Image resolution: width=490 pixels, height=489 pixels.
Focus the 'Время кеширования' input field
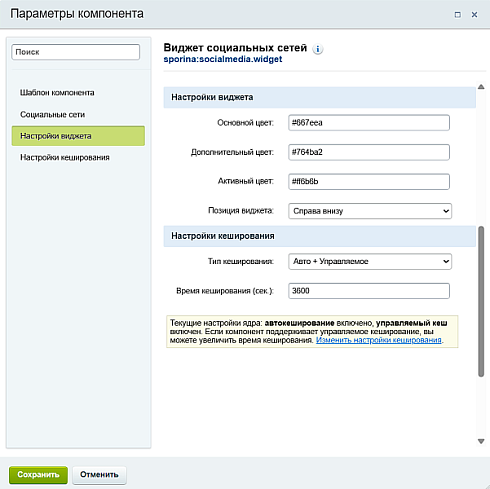pyautogui.click(x=369, y=291)
